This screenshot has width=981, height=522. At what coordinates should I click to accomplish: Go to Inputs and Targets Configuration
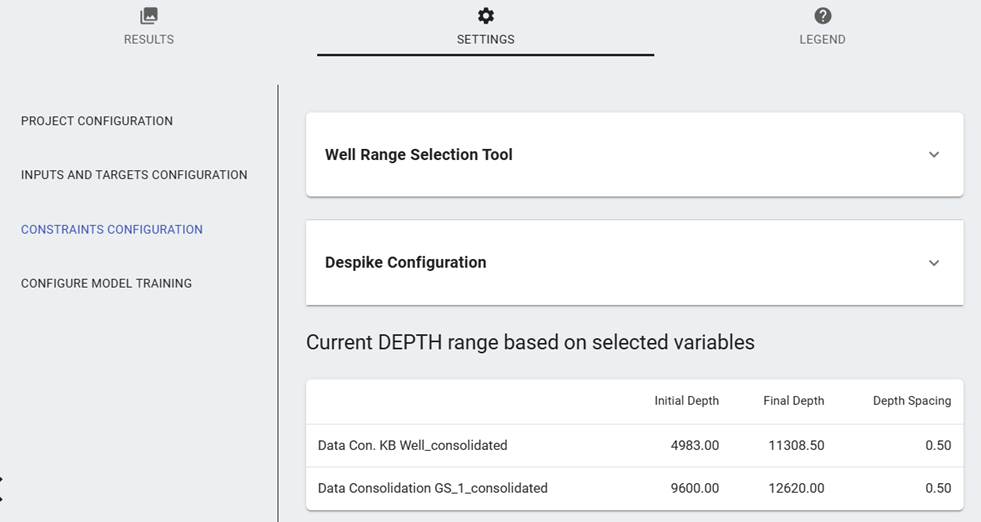[134, 175]
